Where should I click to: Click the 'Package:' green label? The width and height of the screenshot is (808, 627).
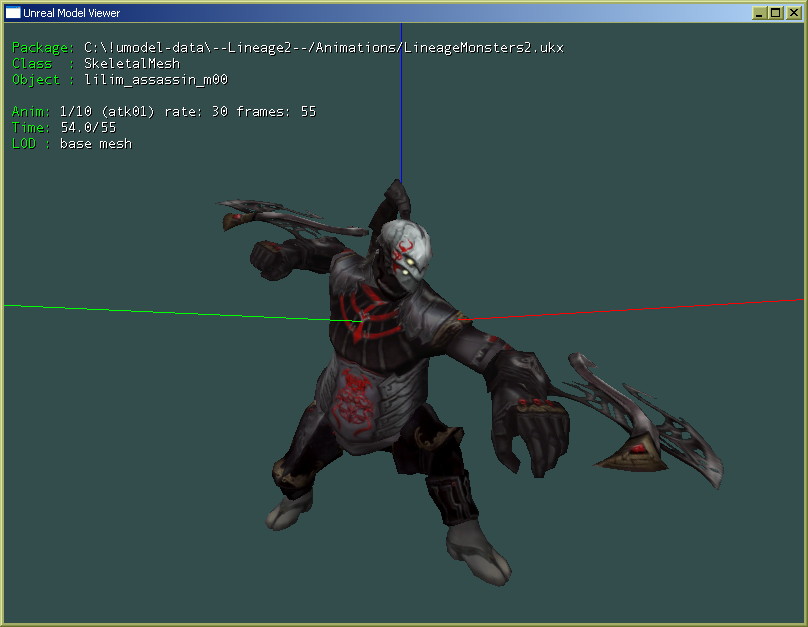coord(43,48)
